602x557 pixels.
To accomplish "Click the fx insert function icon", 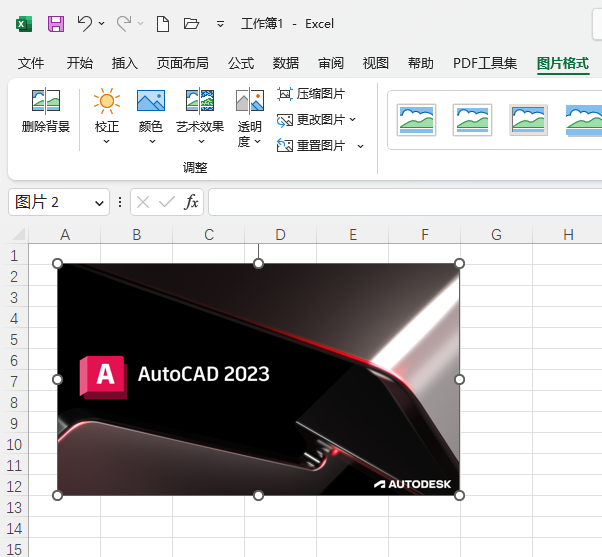I will click(191, 202).
